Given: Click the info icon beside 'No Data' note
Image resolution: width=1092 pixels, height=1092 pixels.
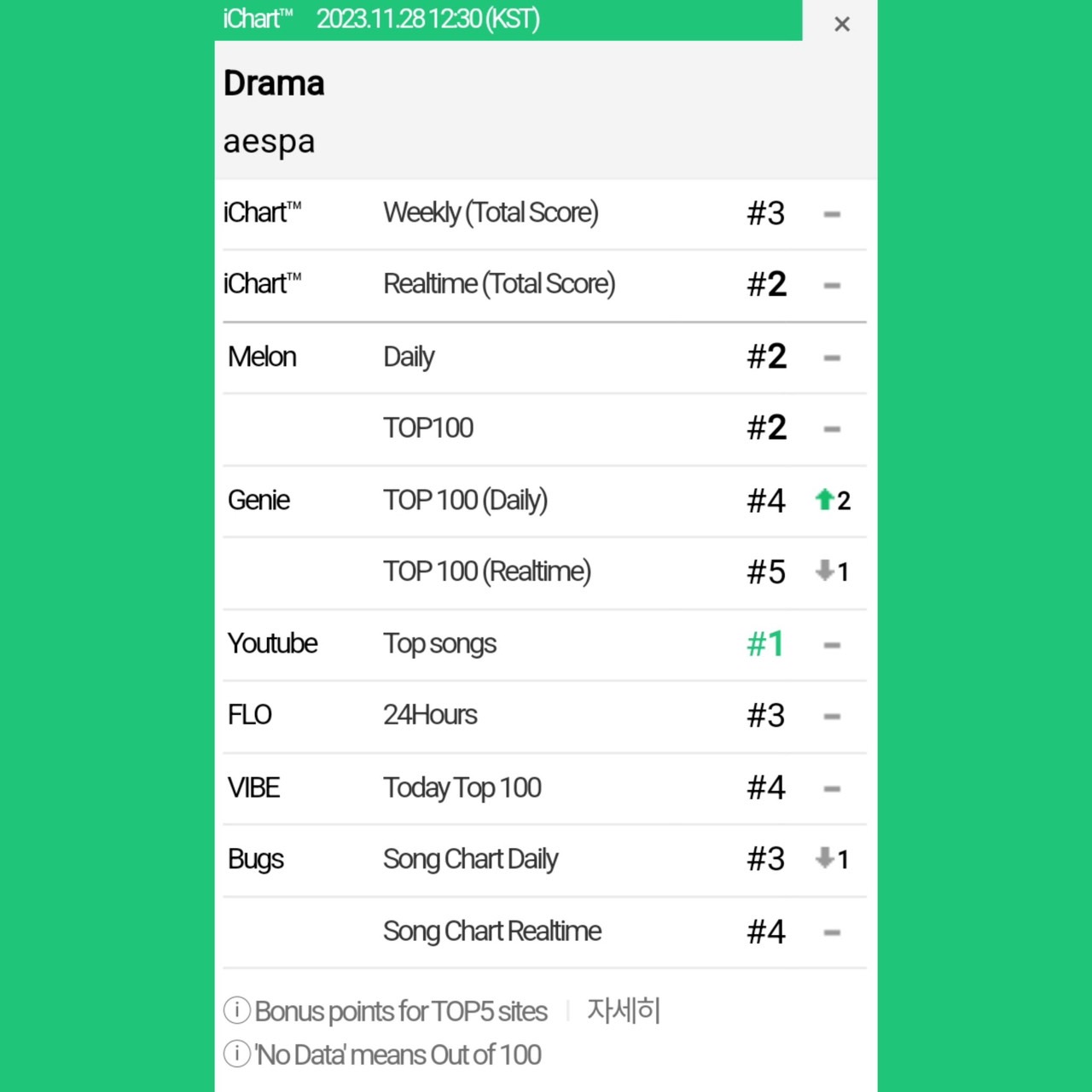Looking at the screenshot, I should [236, 1054].
